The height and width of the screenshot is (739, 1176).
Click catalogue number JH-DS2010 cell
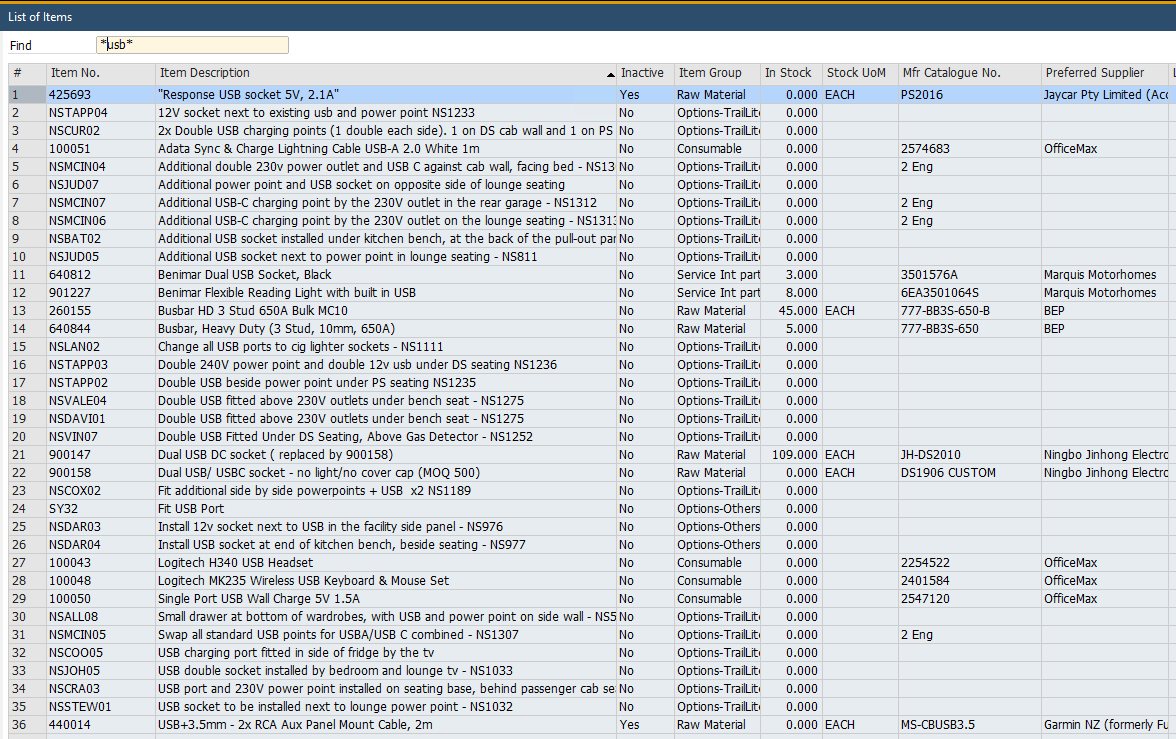pos(930,455)
